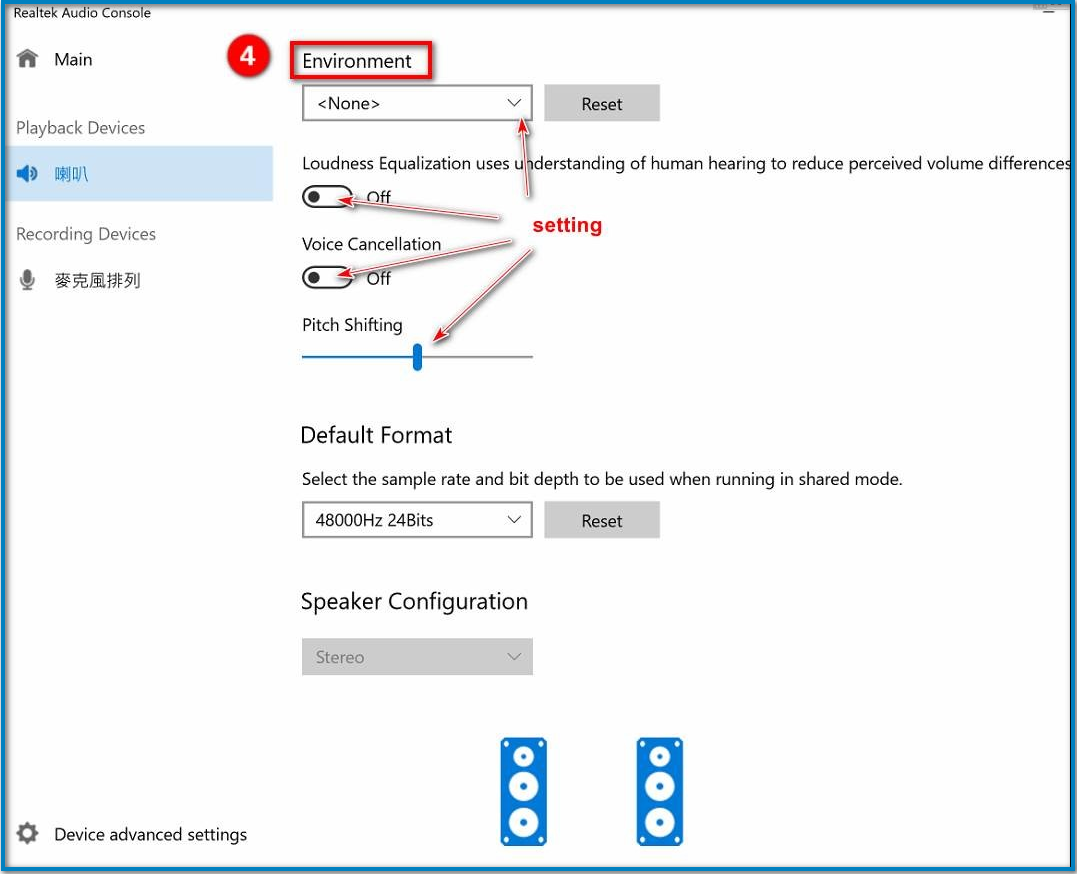Click the sample rate and bit depth description
This screenshot has width=1077, height=874.
pos(602,479)
